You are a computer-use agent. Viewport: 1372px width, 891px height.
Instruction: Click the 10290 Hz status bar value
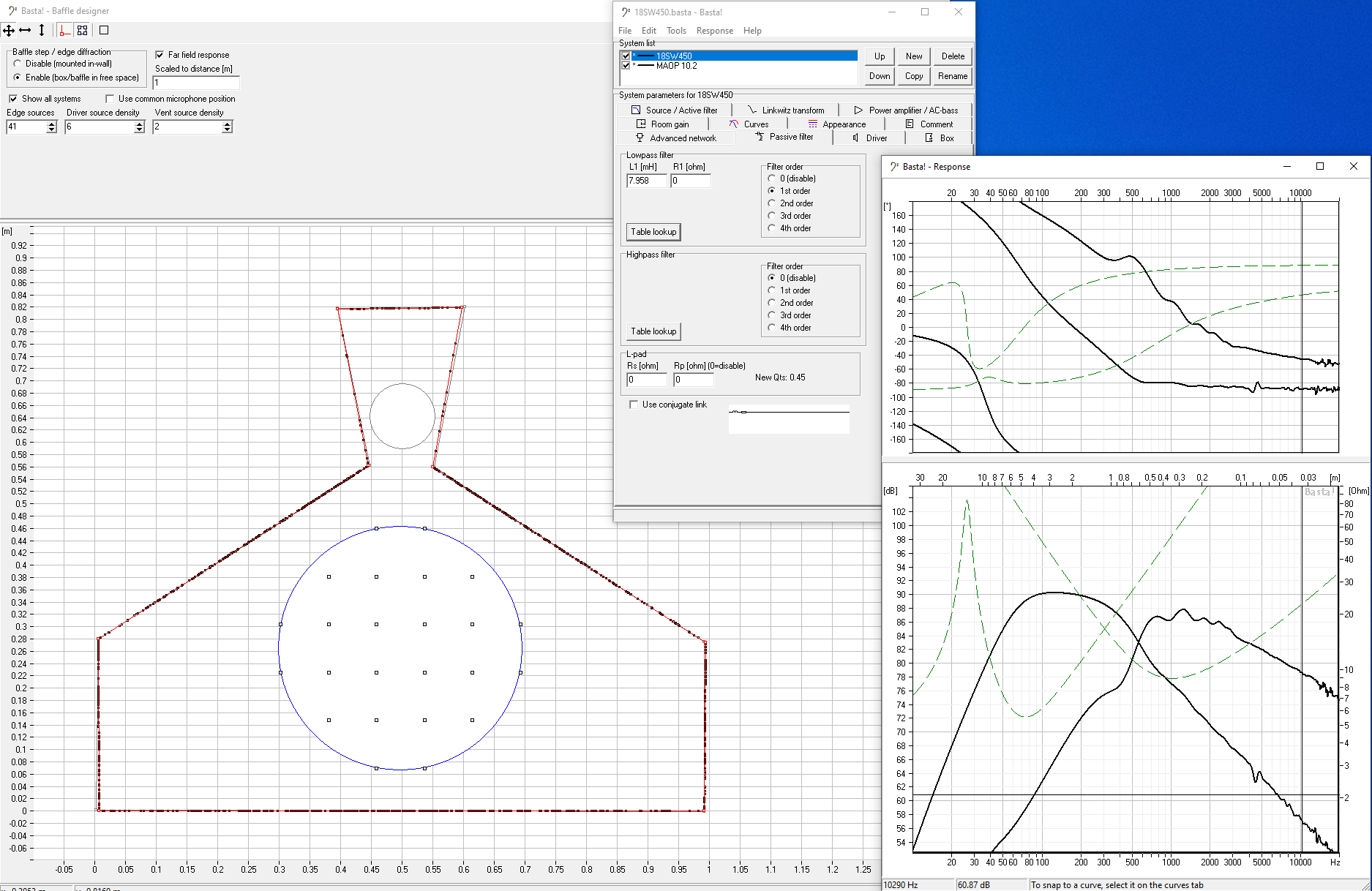pos(901,885)
